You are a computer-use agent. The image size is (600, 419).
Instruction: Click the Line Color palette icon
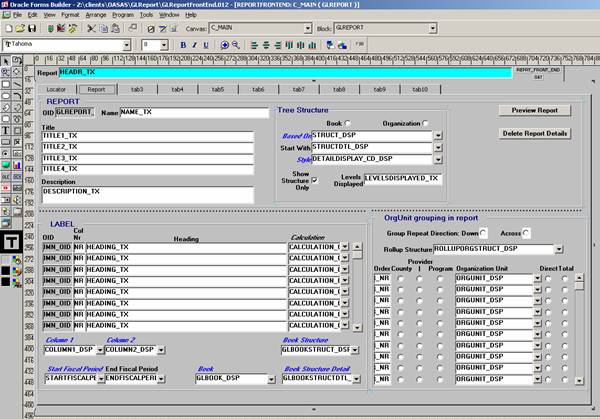(16, 271)
